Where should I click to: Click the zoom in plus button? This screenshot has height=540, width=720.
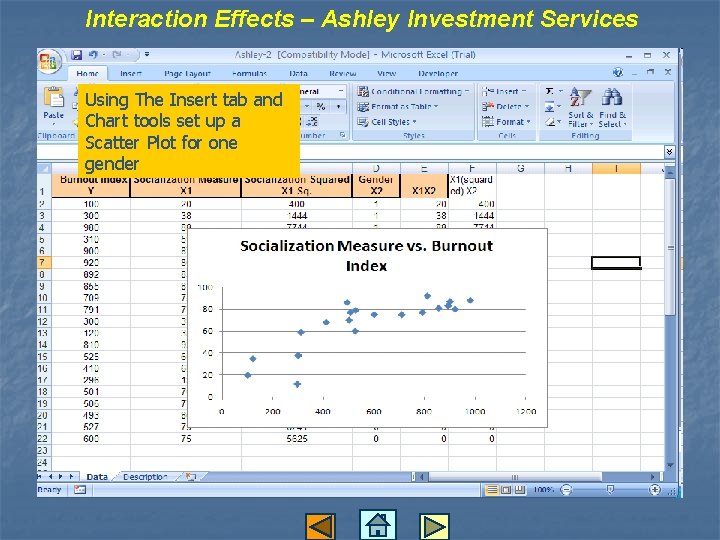click(655, 490)
